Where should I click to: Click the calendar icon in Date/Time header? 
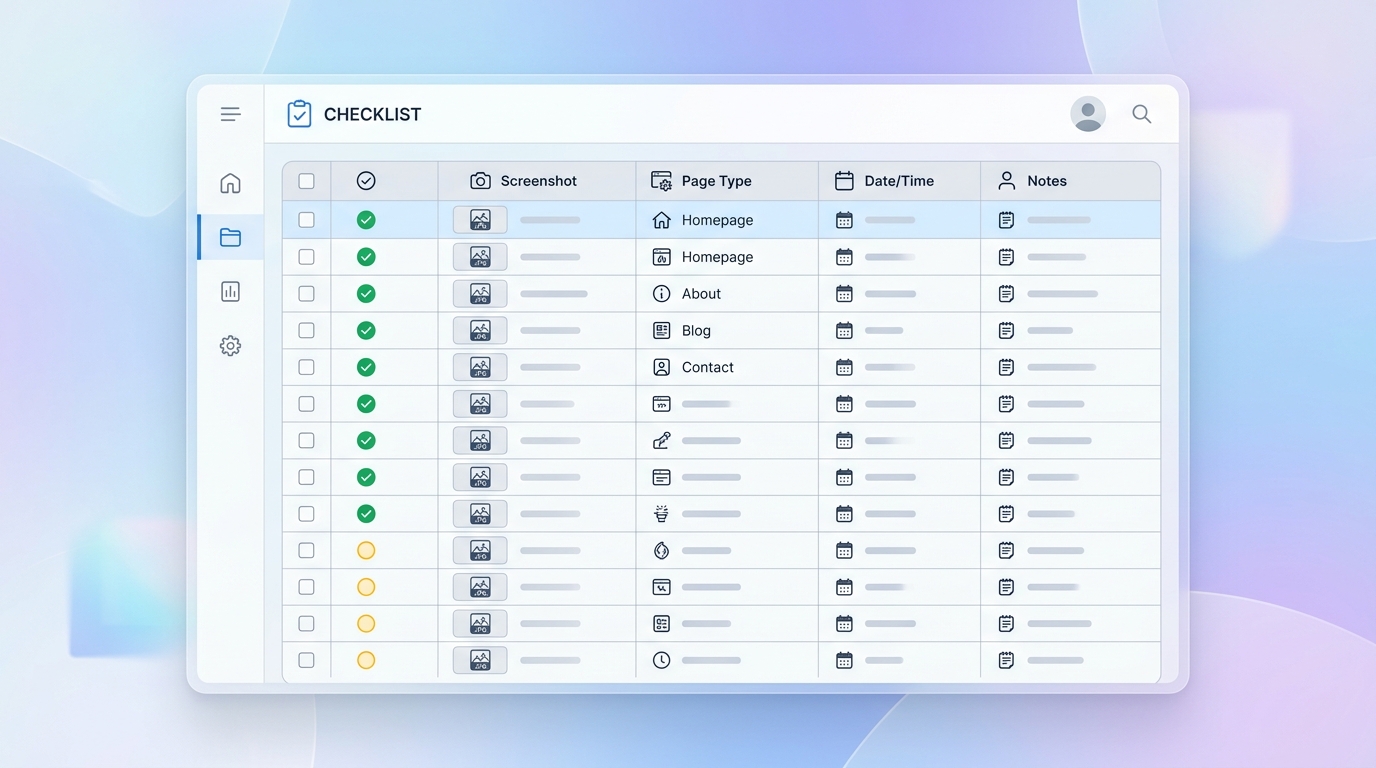point(844,181)
